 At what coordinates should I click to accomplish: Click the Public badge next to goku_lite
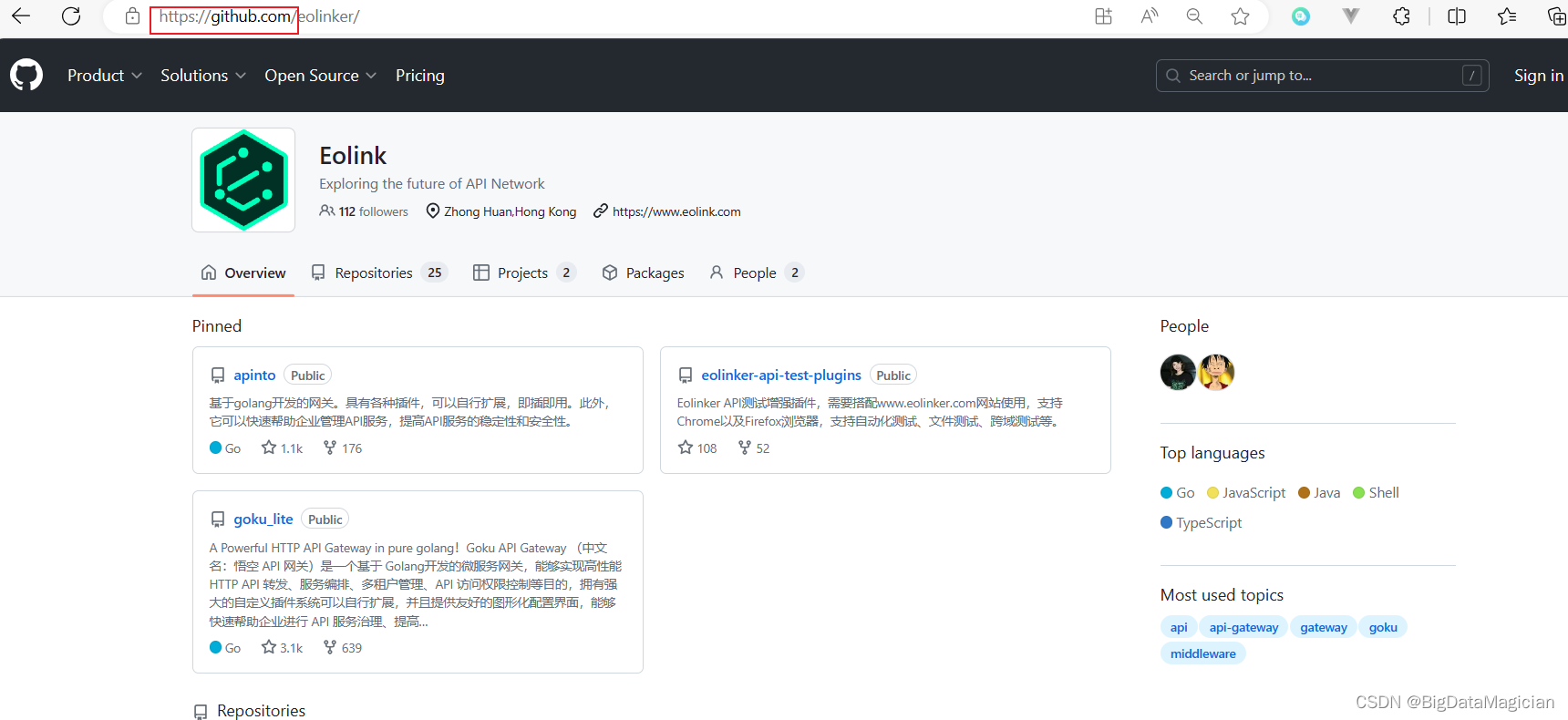click(325, 519)
